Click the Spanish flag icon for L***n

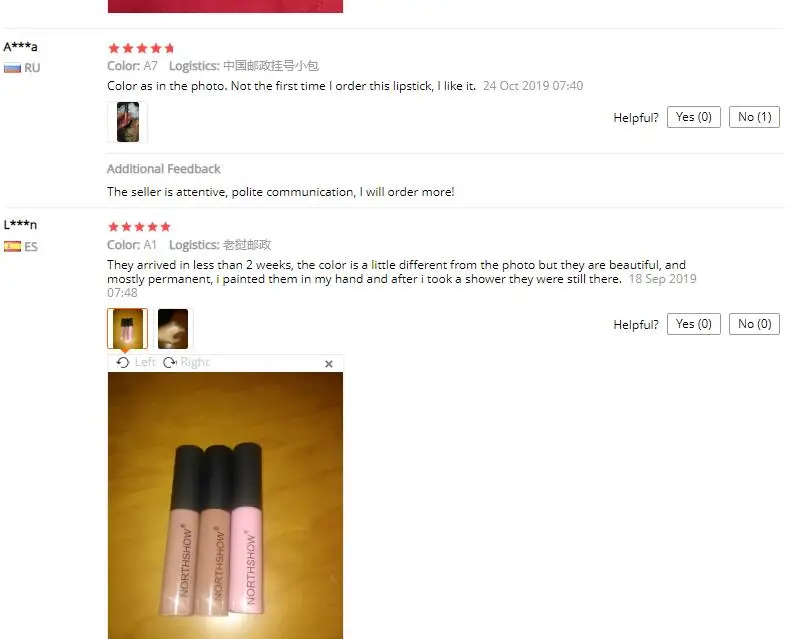click(x=12, y=247)
